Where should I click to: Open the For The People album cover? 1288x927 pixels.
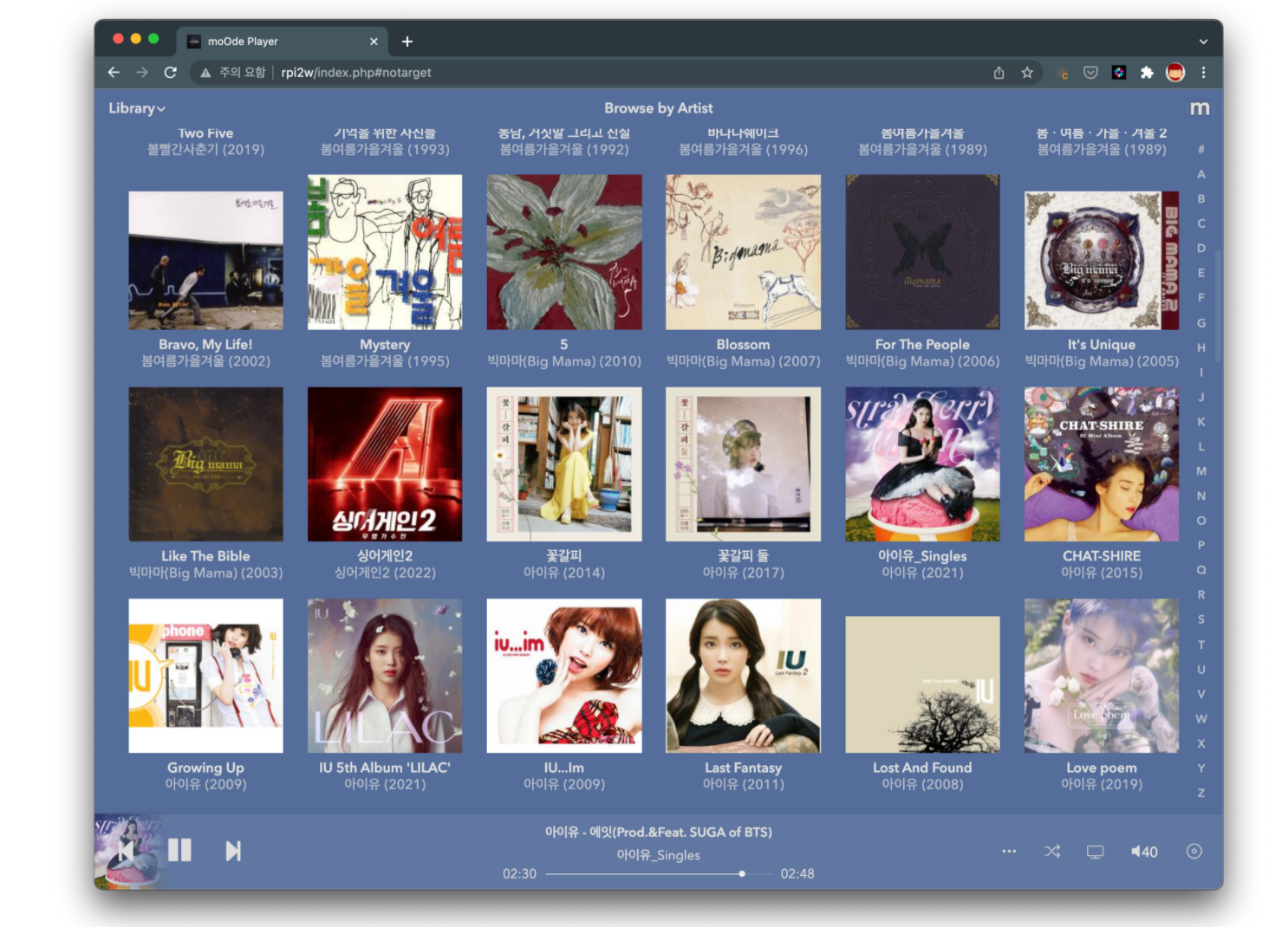(x=922, y=252)
